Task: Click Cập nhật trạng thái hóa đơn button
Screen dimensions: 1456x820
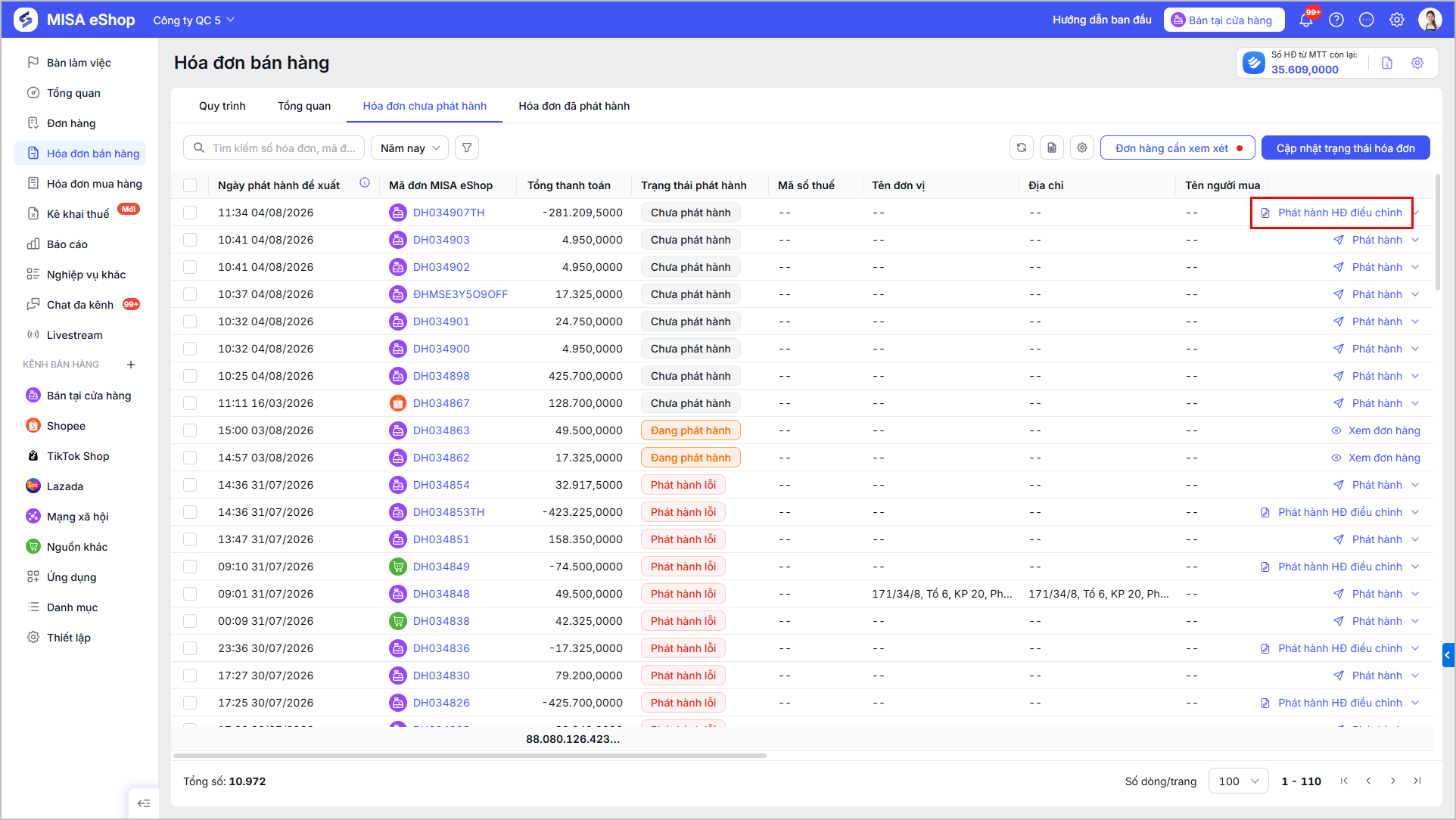Action: pos(1346,148)
